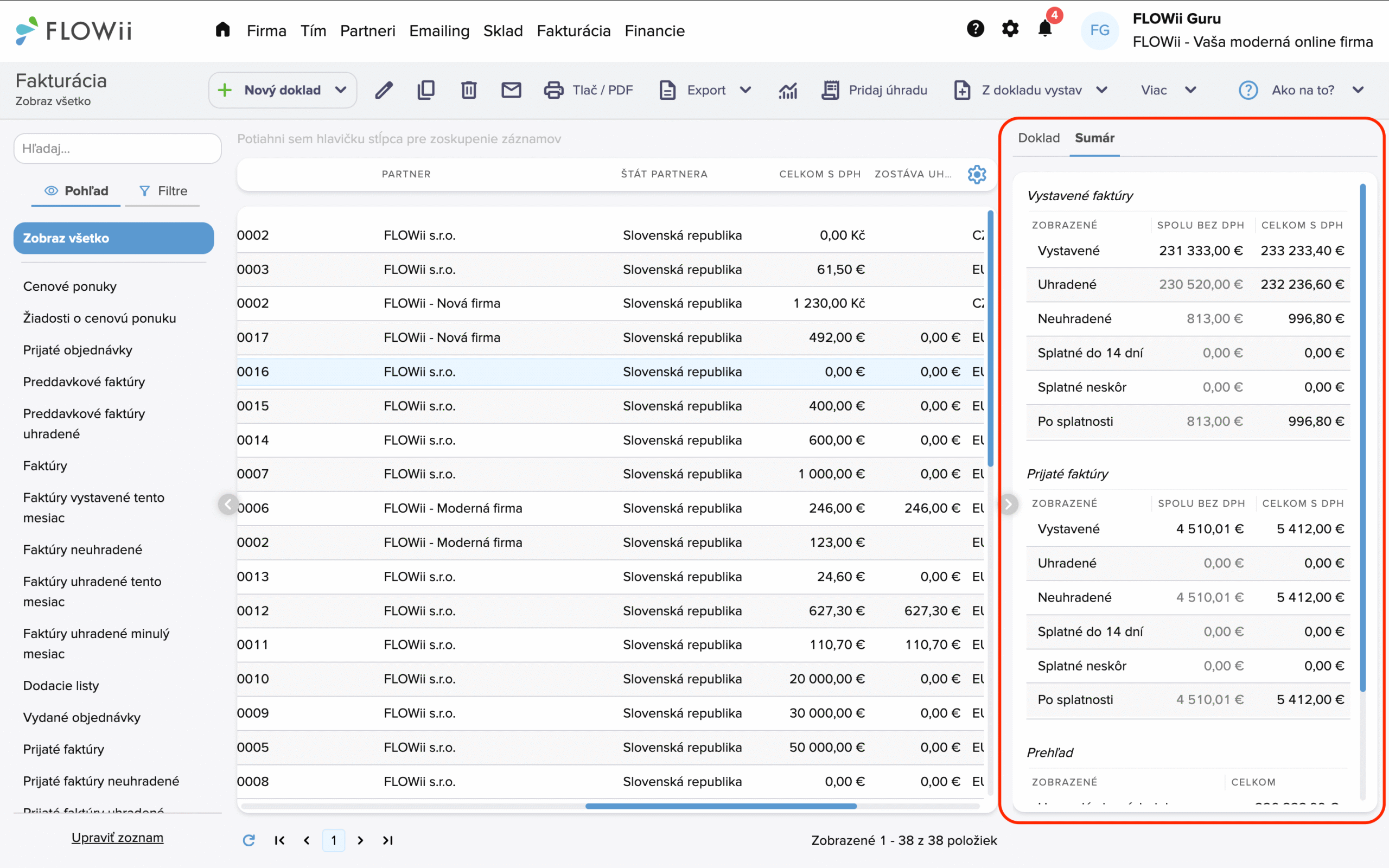The height and width of the screenshot is (868, 1389).
Task: Go to the home dashboard icon
Action: [x=222, y=30]
